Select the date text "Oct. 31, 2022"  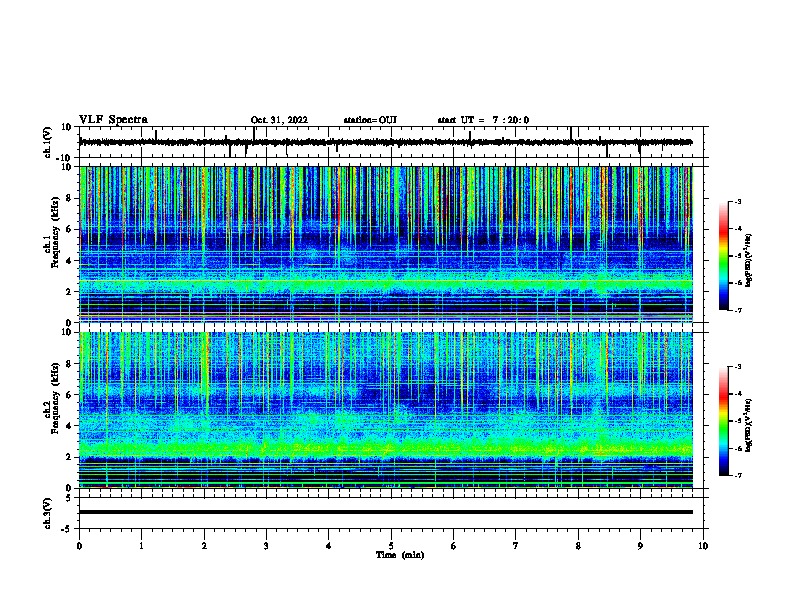(279, 120)
